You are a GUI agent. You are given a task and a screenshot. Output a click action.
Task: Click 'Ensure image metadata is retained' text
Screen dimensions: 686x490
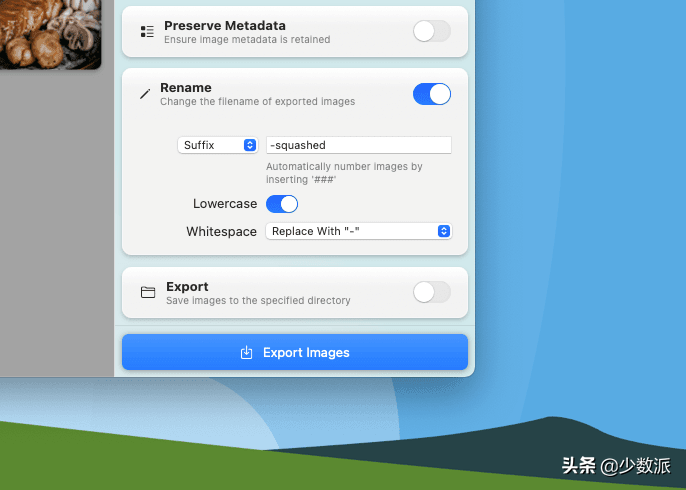click(247, 39)
